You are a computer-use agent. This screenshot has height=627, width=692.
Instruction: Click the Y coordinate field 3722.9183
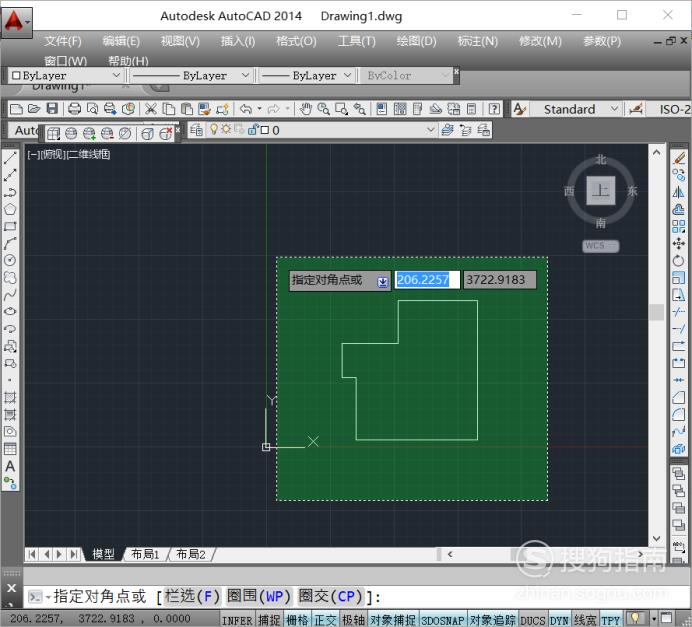click(500, 280)
